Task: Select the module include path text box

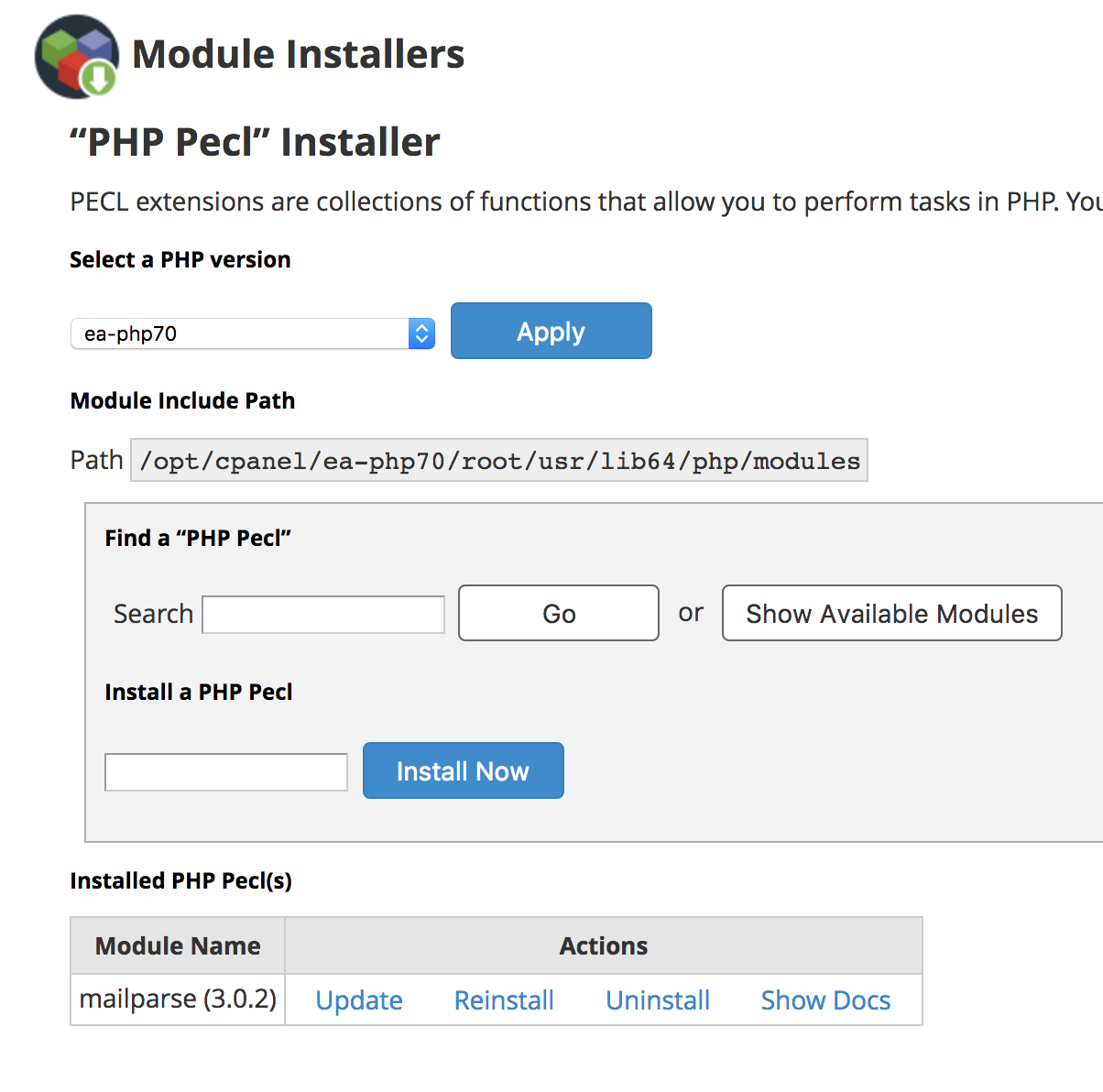Action: pyautogui.click(x=498, y=460)
